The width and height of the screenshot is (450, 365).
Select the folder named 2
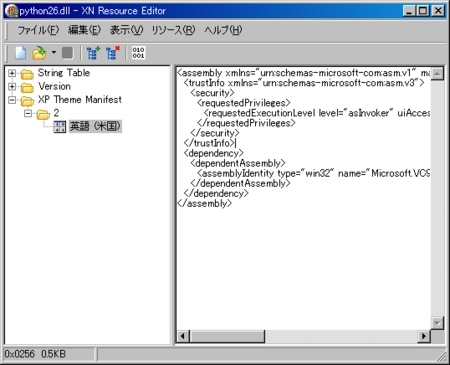click(56, 113)
